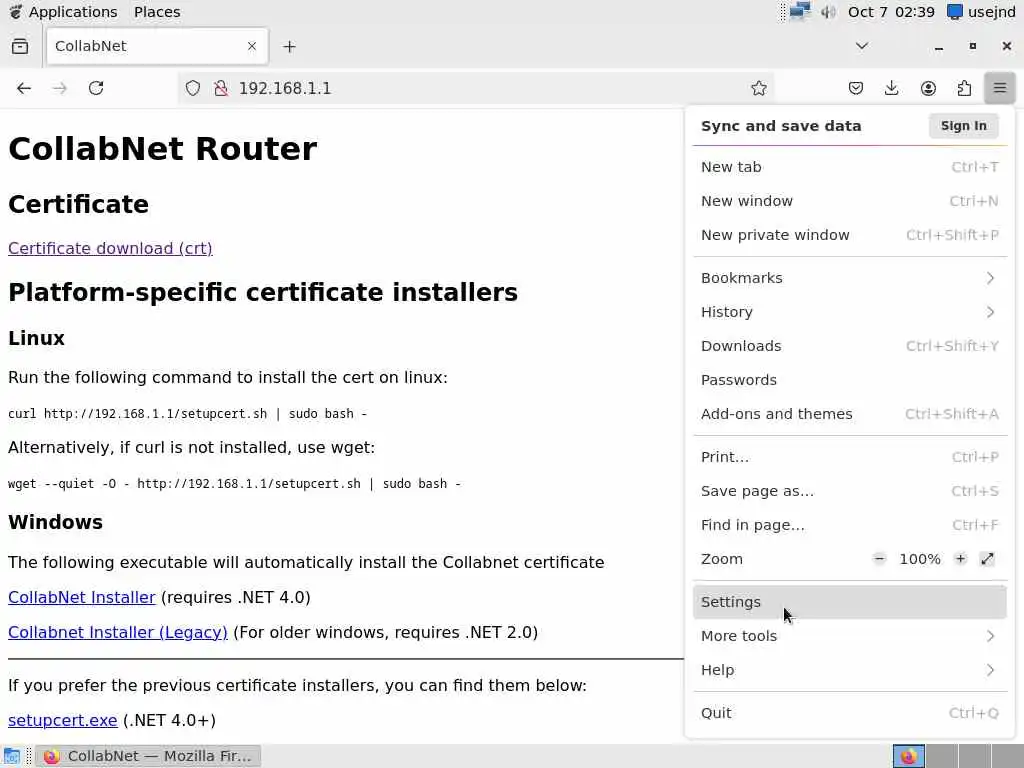The width and height of the screenshot is (1024, 768).
Task: Enter full screen mode icon
Action: [987, 559]
